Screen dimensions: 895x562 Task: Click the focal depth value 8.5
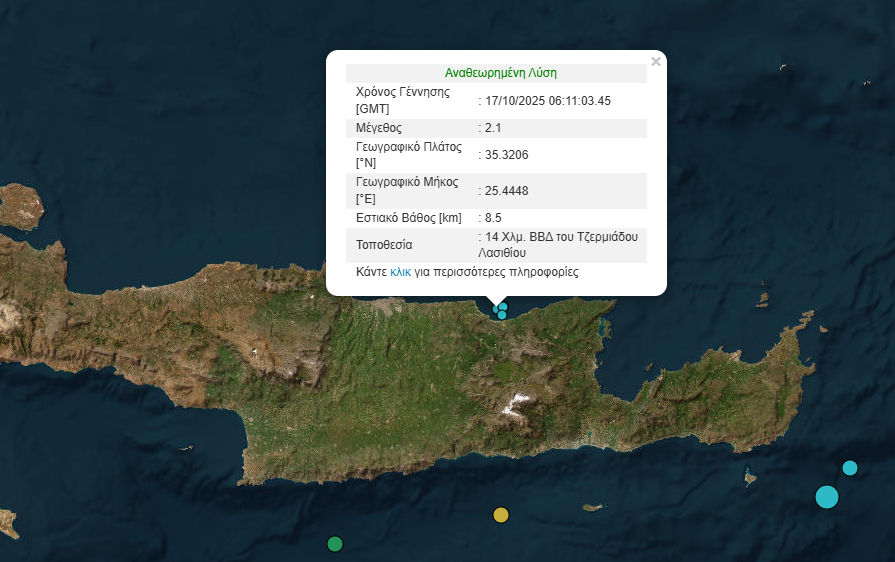click(493, 218)
